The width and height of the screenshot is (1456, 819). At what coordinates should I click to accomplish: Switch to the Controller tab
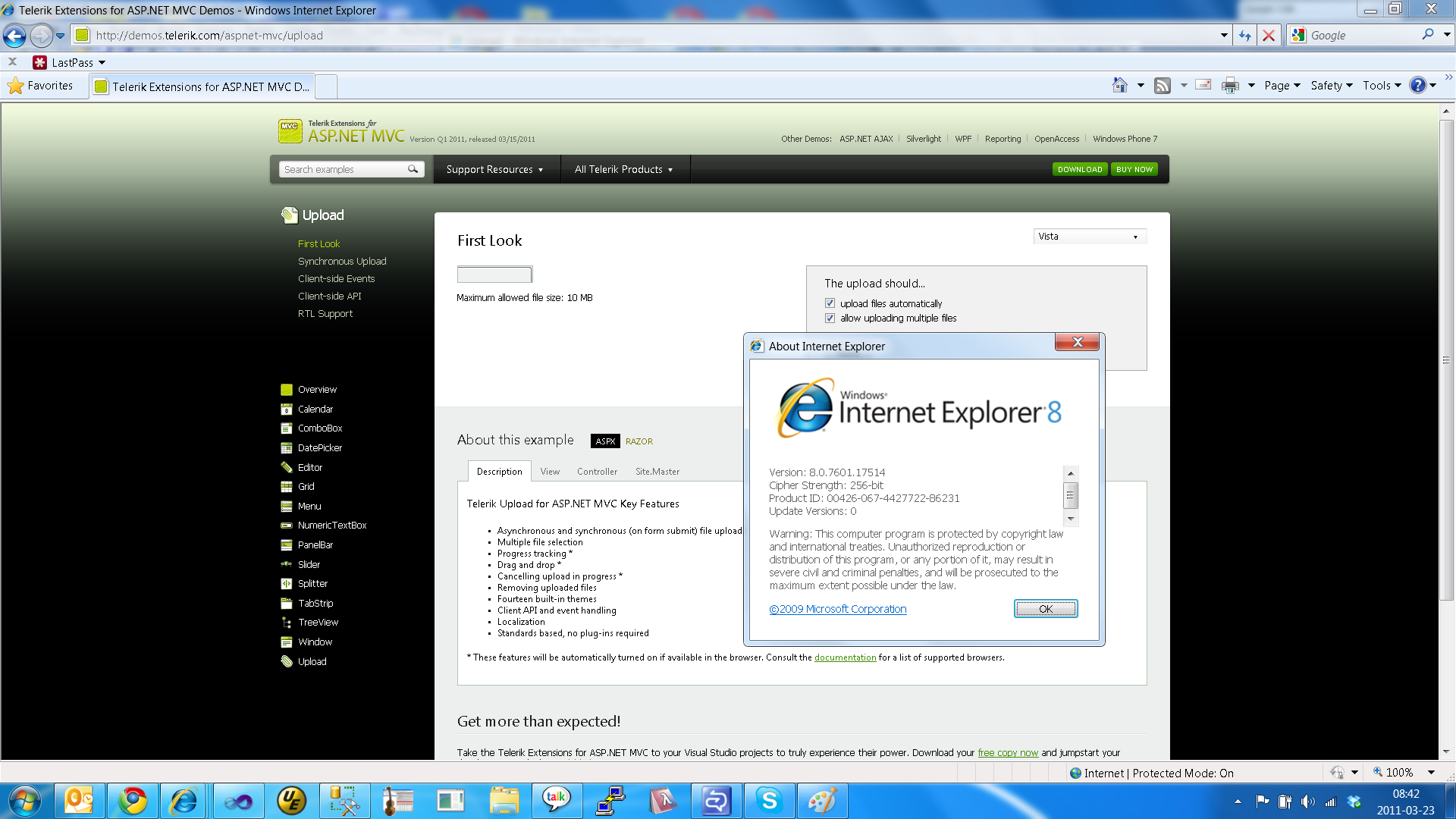[x=597, y=472]
